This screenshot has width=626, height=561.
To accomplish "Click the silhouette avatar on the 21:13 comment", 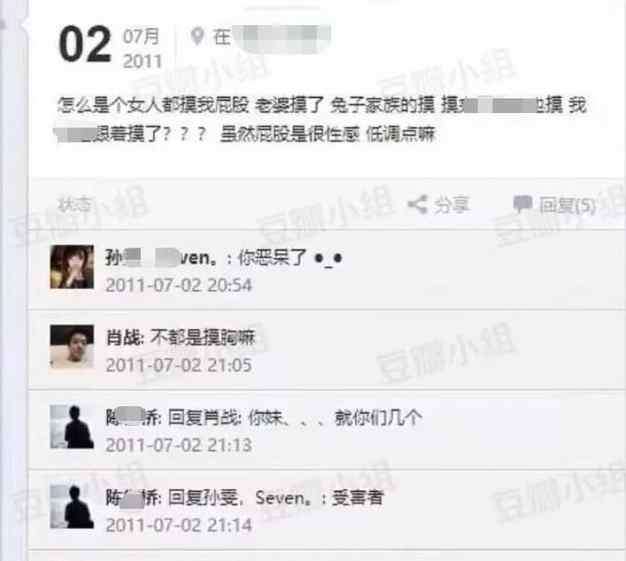I will click(72, 427).
